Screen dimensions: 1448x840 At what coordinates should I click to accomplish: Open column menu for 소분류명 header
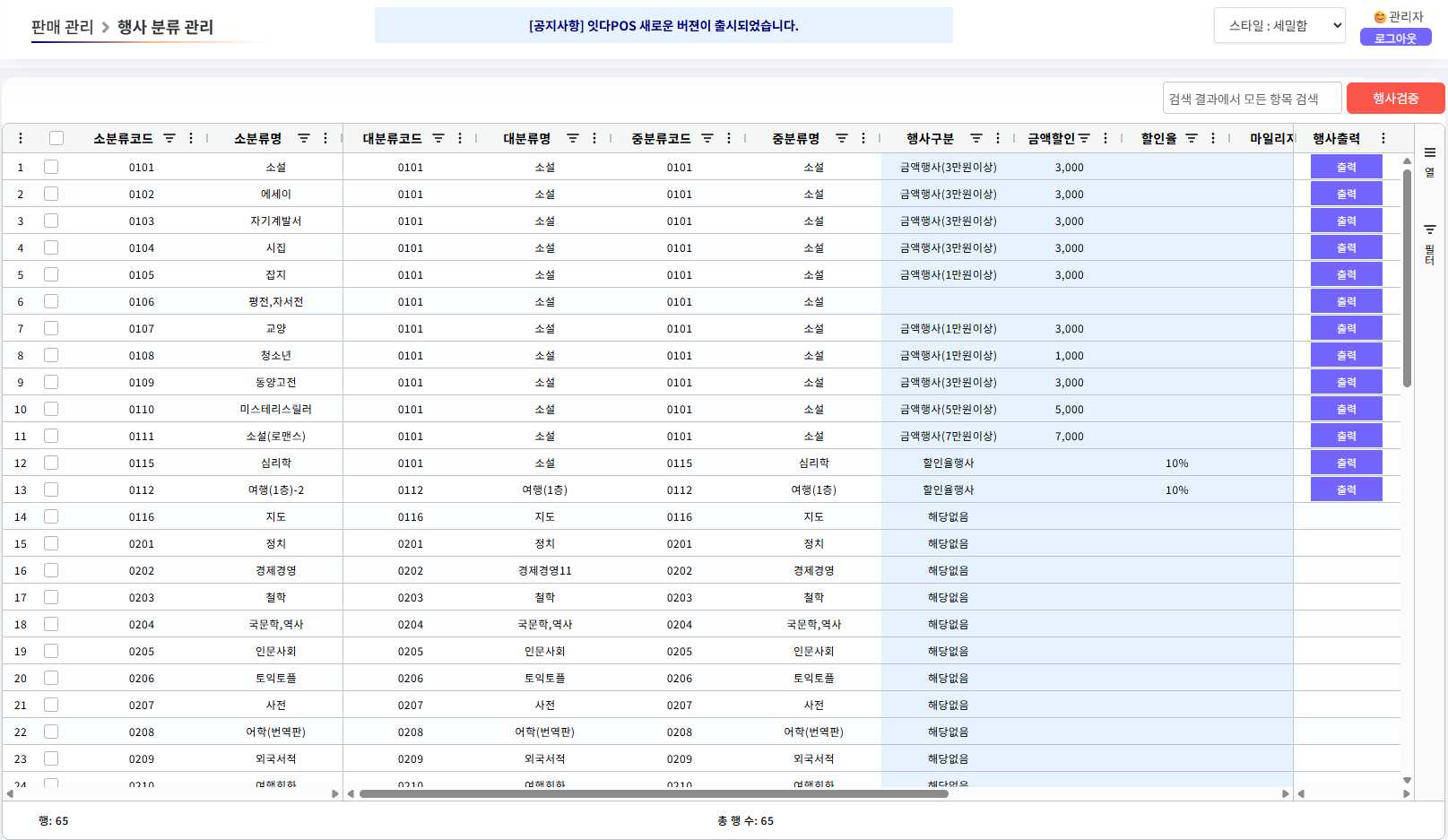pos(325,138)
